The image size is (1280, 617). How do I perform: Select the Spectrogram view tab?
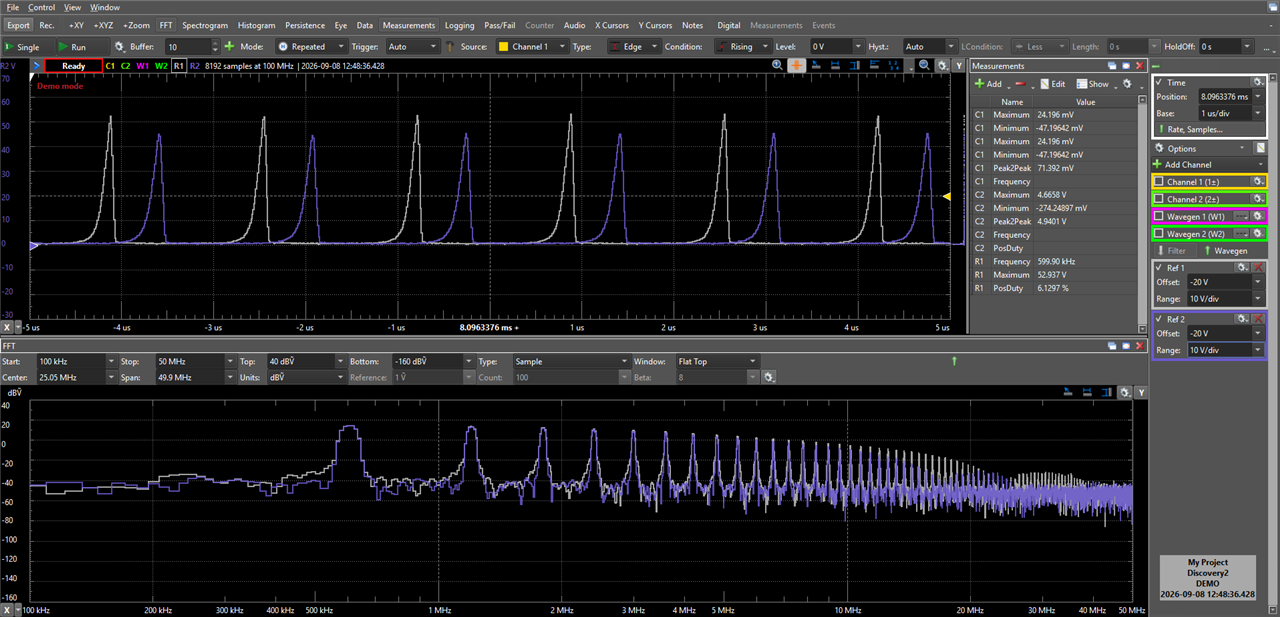click(x=205, y=25)
